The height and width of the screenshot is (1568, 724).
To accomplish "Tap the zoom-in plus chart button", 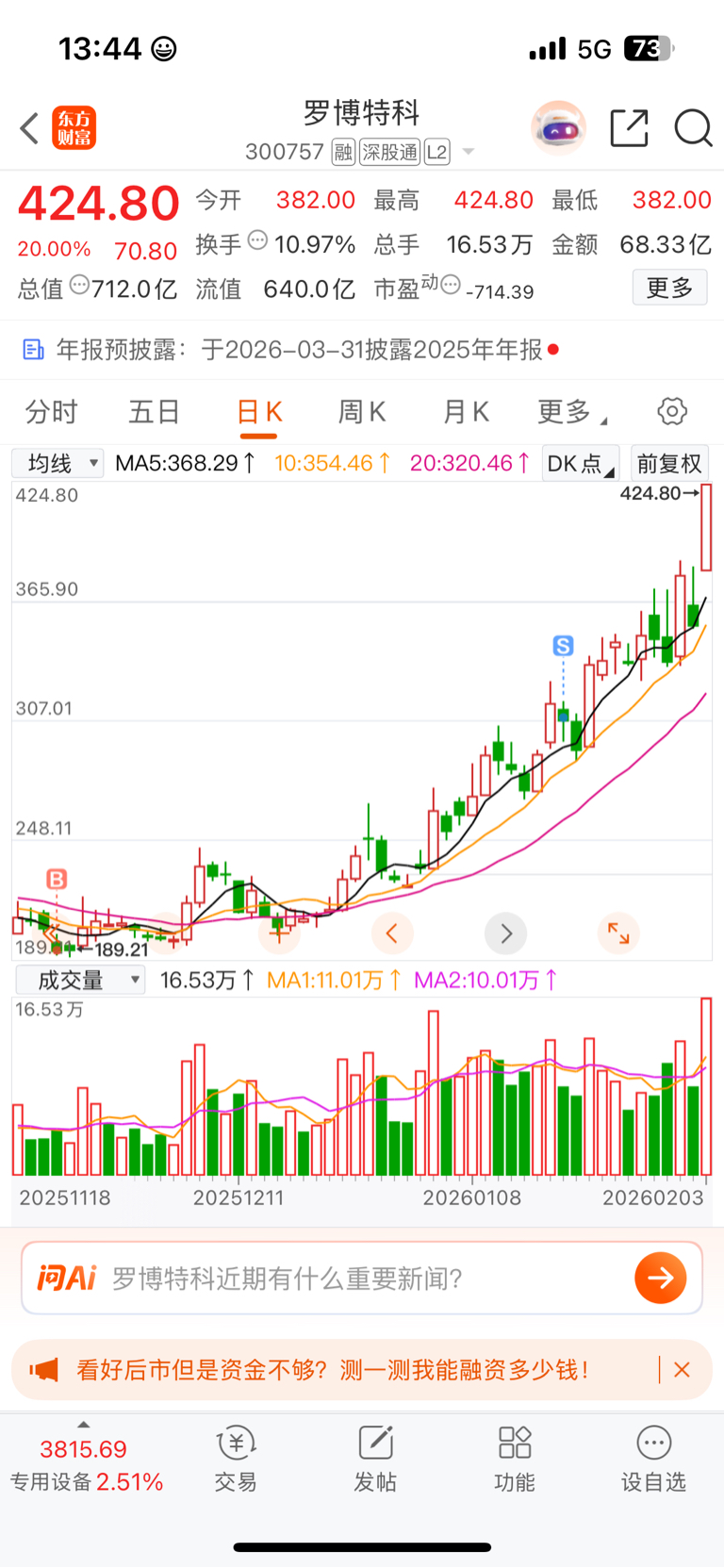I will (x=279, y=934).
